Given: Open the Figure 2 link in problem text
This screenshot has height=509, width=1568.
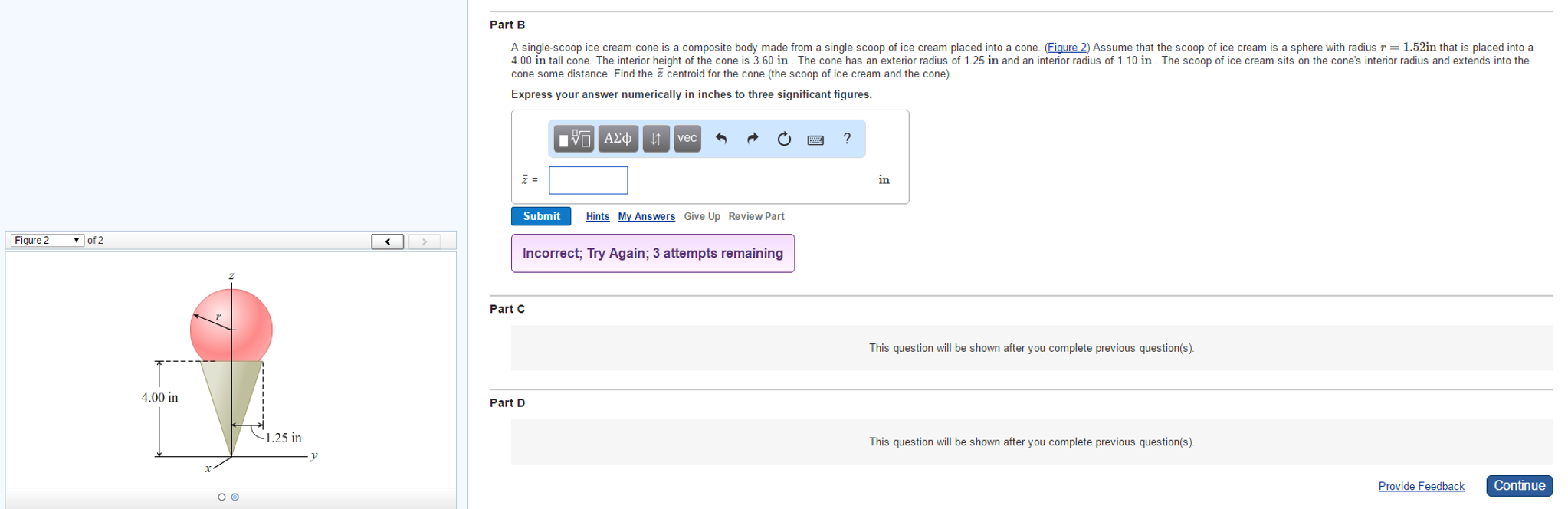Looking at the screenshot, I should tap(1067, 48).
